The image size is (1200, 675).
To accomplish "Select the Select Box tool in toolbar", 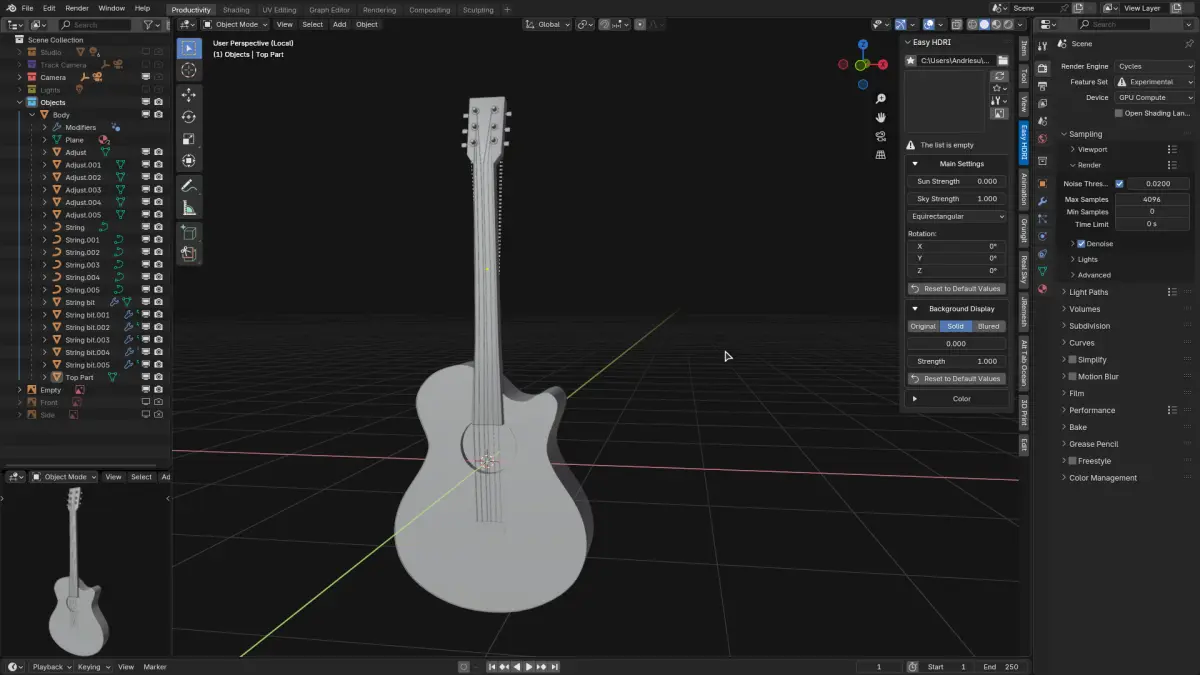I will click(189, 48).
